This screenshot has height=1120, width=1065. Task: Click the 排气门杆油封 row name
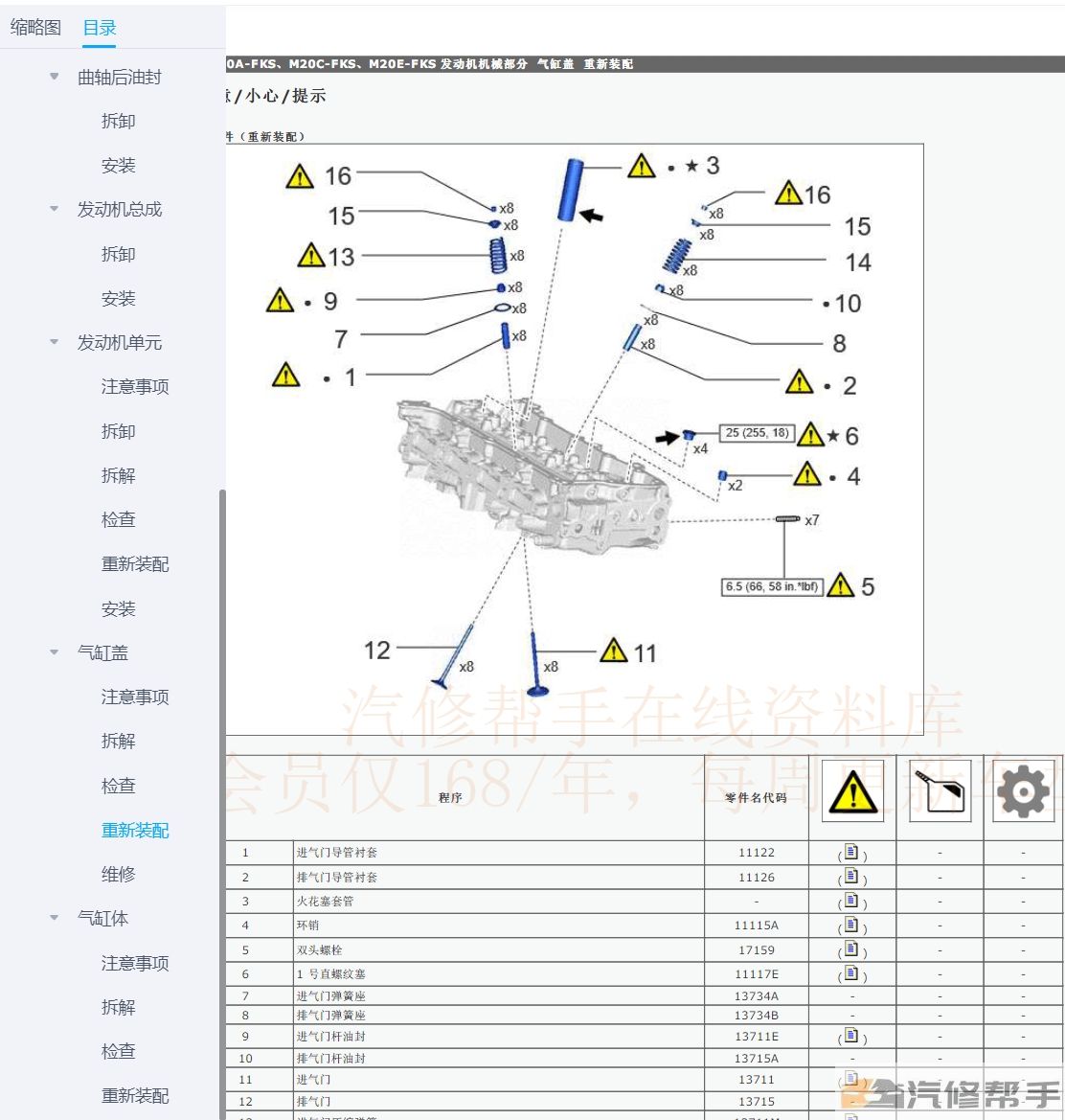(x=330, y=1058)
